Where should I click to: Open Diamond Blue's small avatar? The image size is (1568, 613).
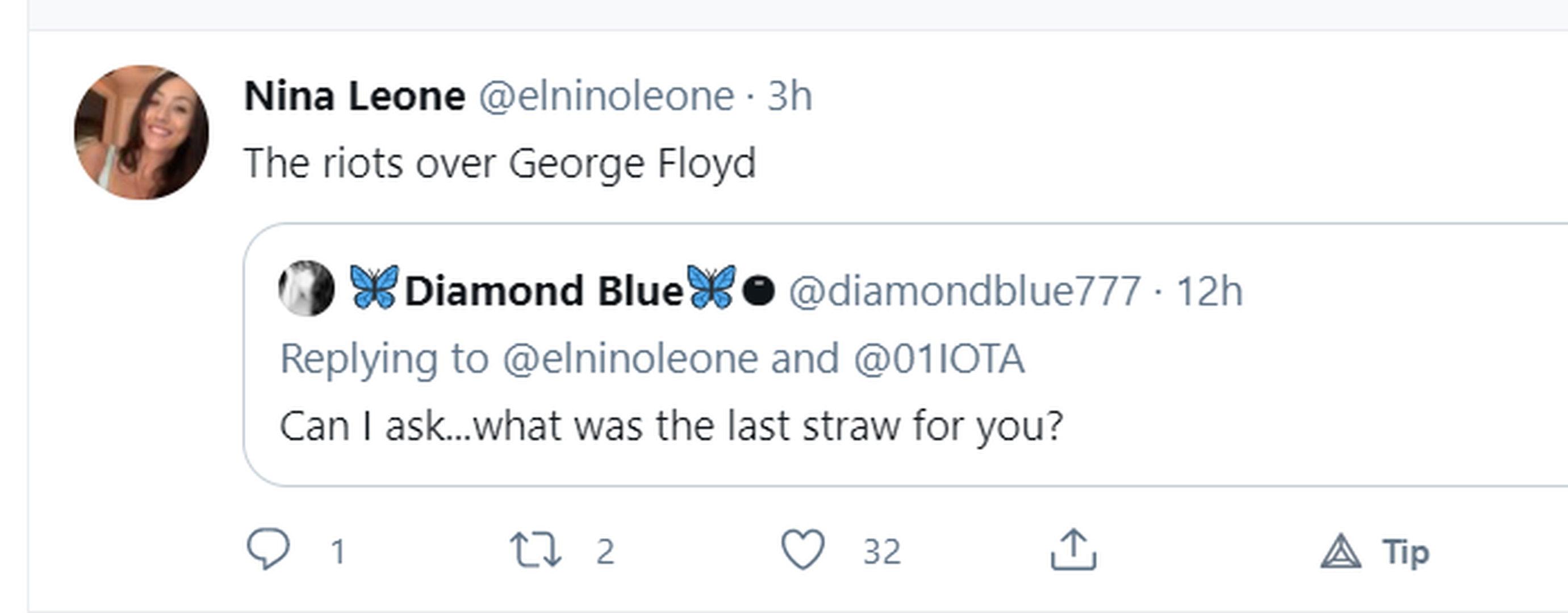coord(306,288)
